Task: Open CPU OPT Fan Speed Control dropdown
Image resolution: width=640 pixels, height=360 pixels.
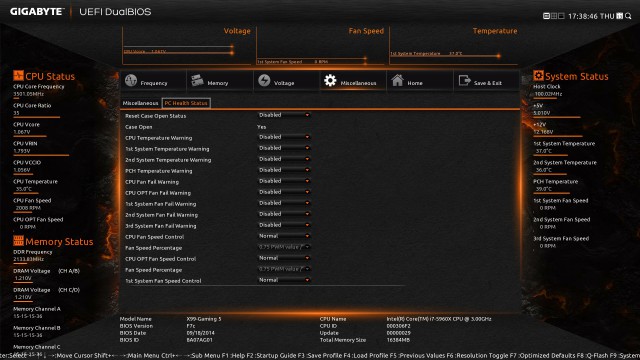Action: coord(284,259)
